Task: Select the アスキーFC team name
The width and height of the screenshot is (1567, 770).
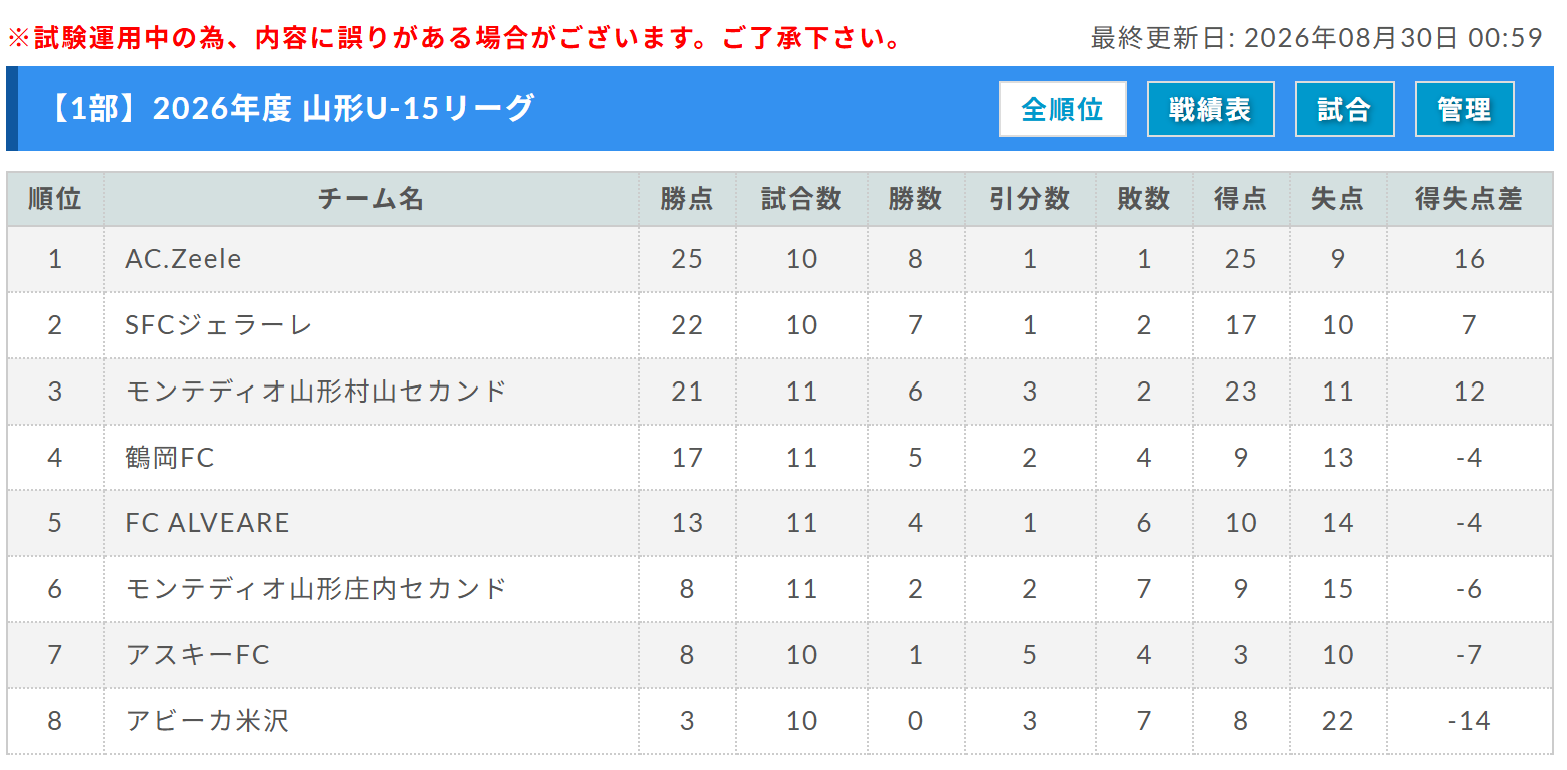Action: tap(198, 655)
